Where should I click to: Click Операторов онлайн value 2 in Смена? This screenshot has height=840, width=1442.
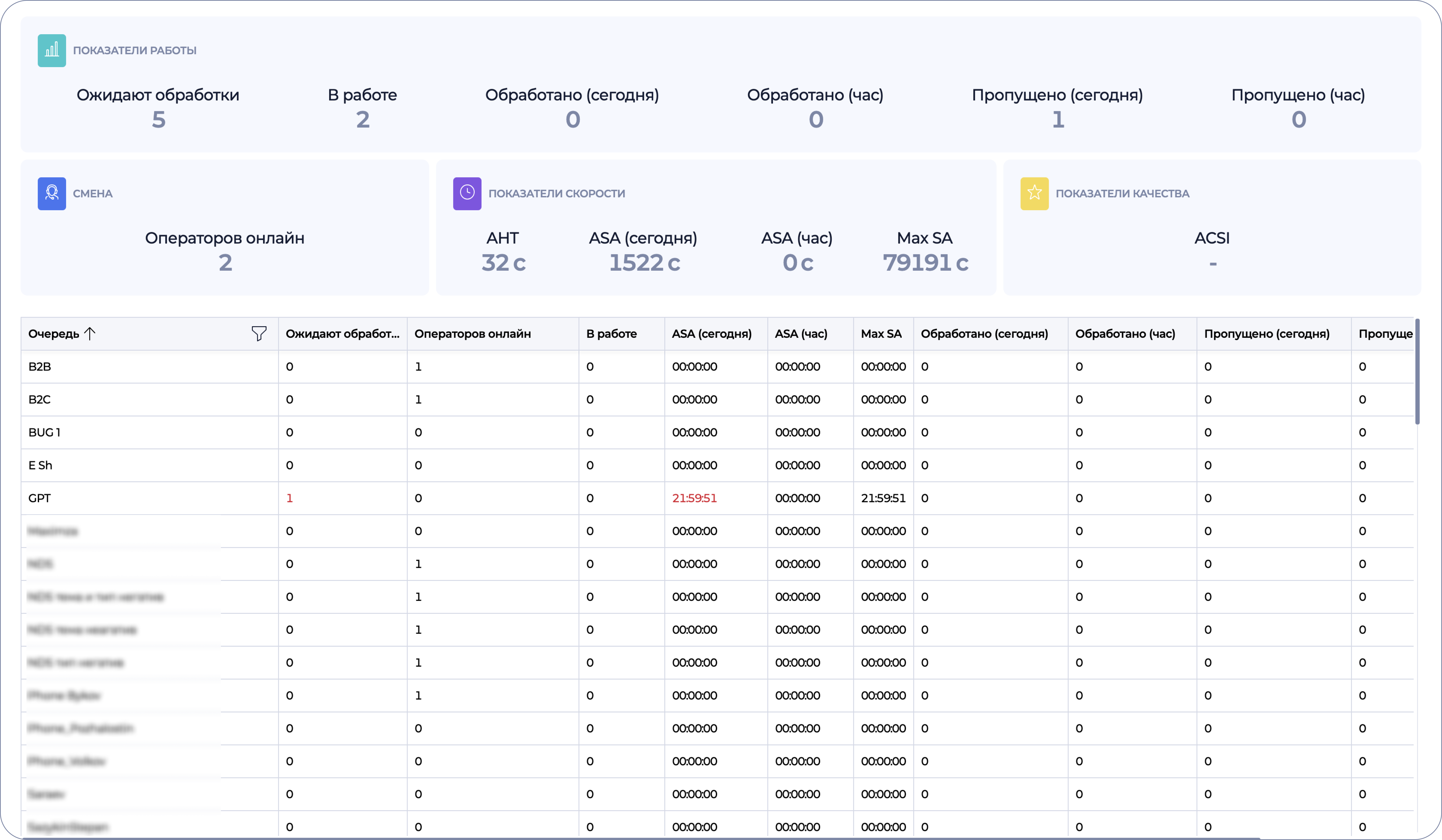click(x=225, y=263)
